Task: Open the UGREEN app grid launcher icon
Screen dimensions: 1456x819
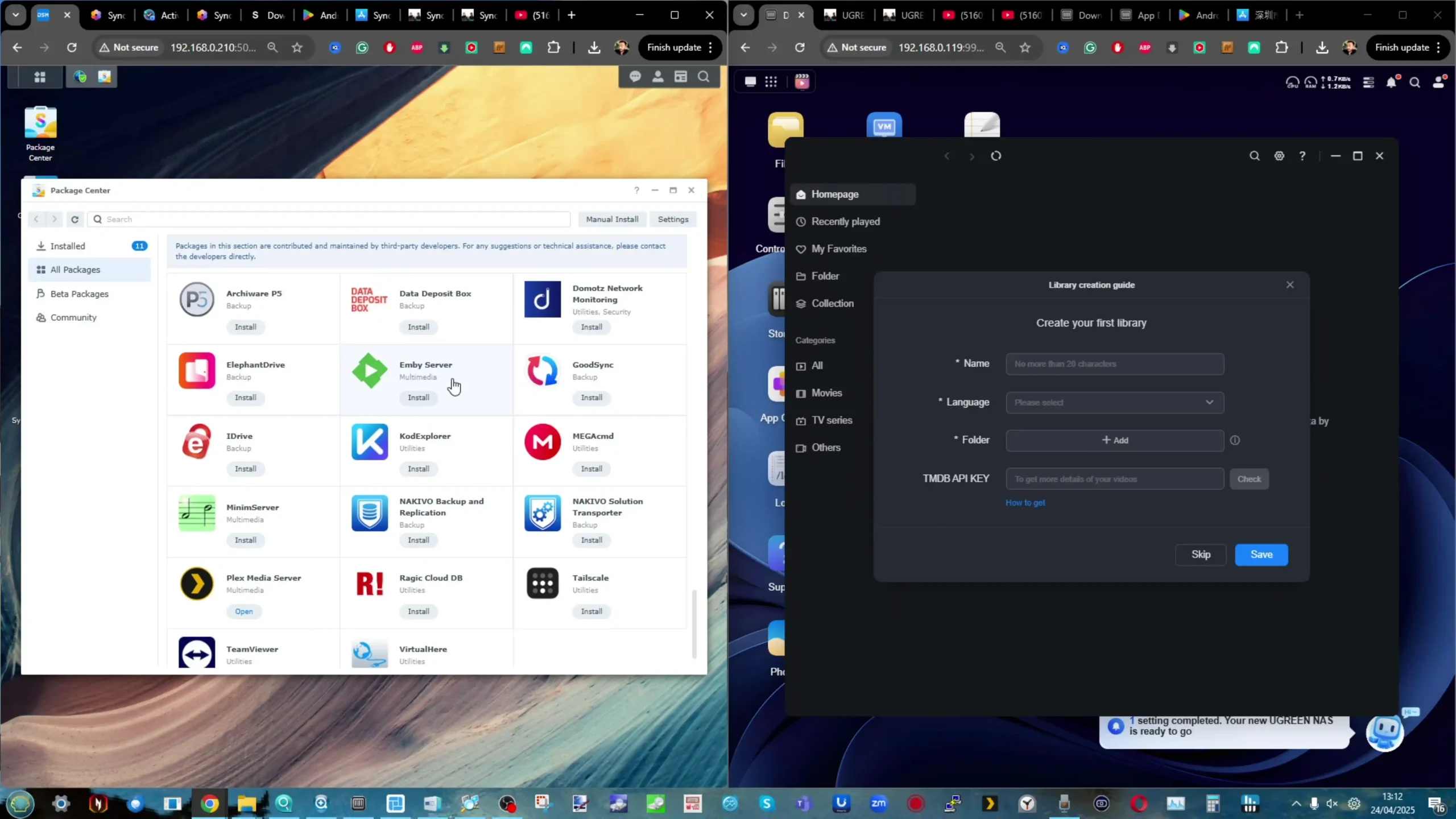Action: 771,82
